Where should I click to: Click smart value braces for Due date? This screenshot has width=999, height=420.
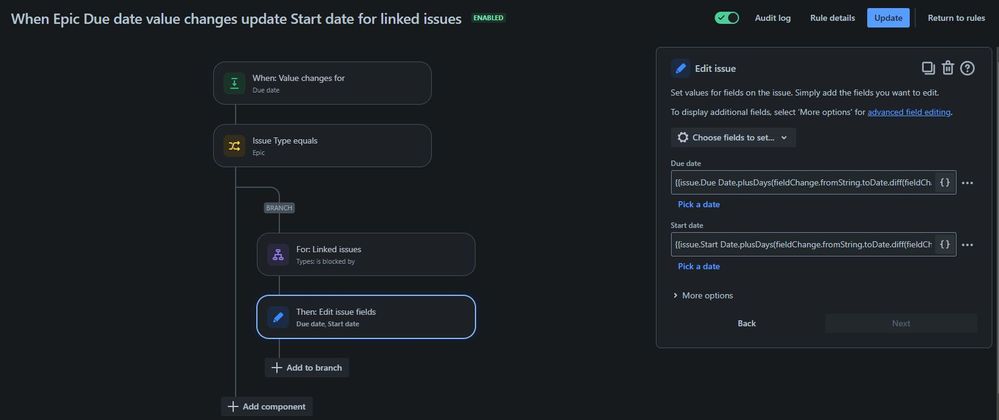pyautogui.click(x=945, y=182)
